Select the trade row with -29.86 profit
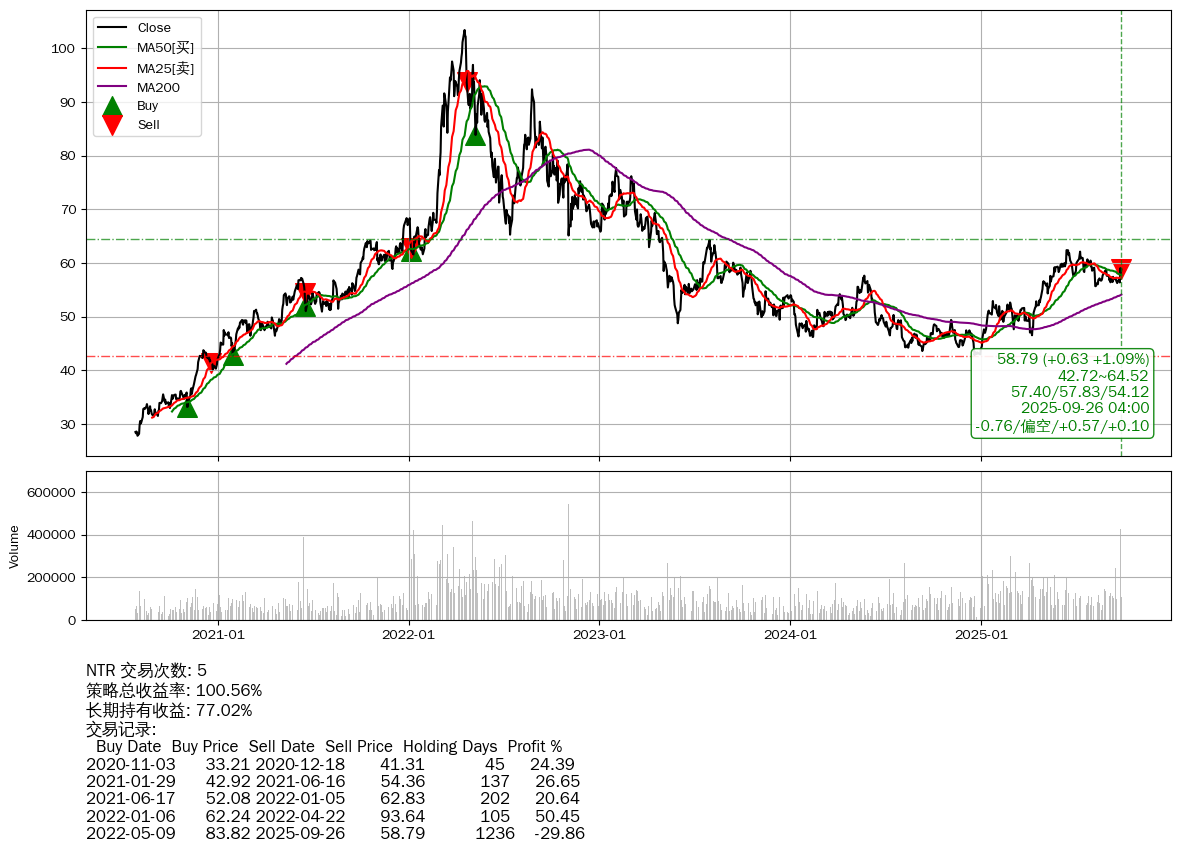This screenshot has width=1180, height=852. click(x=335, y=833)
